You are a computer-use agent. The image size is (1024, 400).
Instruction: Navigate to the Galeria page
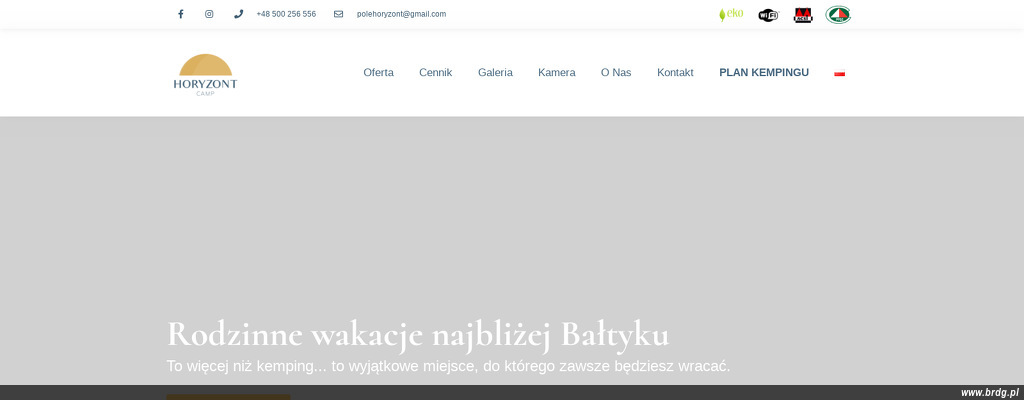pyautogui.click(x=495, y=73)
